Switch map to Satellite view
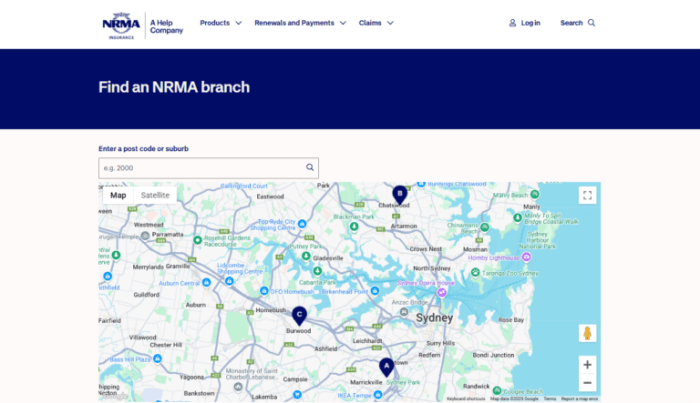The image size is (700, 403). point(155,196)
